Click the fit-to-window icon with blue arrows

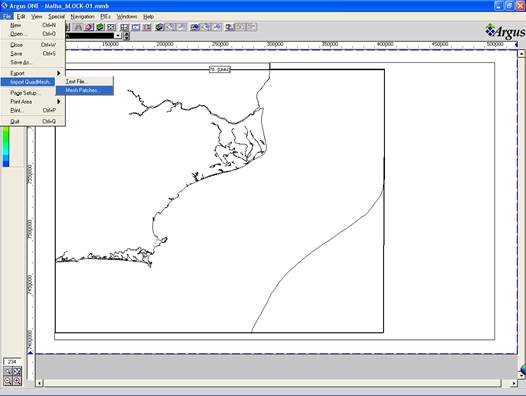(x=17, y=372)
